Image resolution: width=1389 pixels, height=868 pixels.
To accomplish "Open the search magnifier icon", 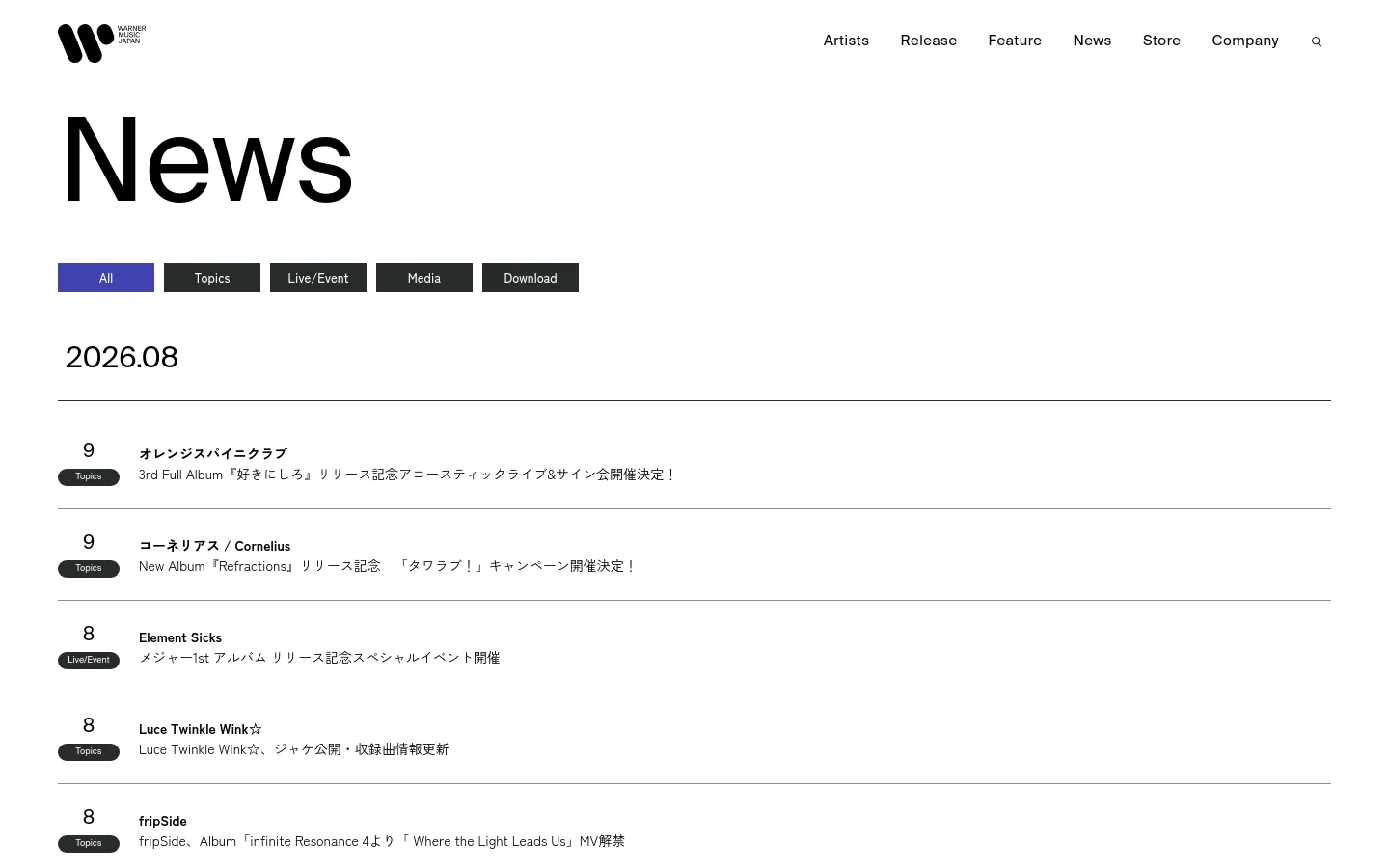I will (x=1316, y=41).
